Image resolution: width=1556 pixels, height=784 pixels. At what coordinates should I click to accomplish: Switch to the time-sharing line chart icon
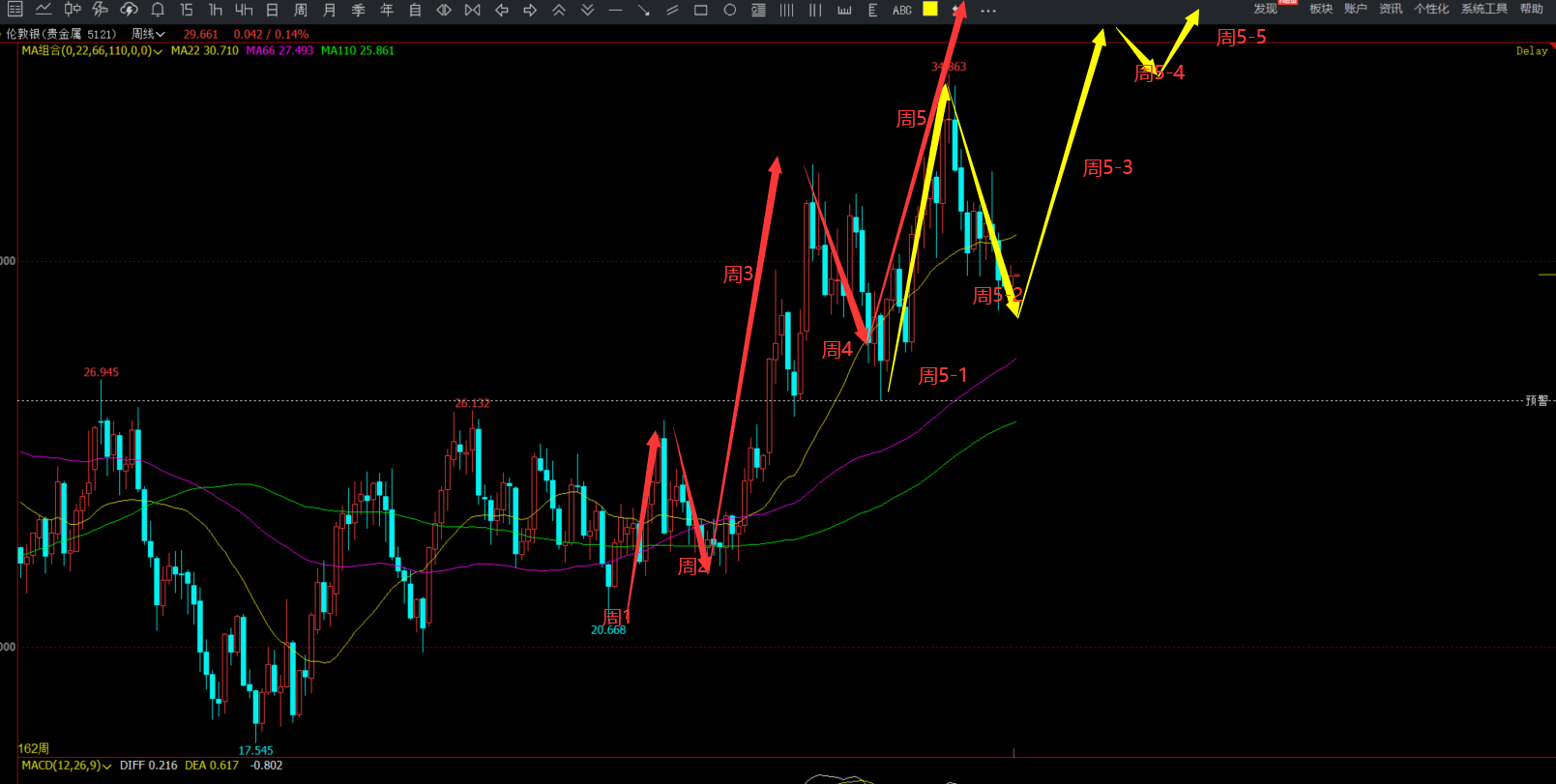[x=44, y=10]
